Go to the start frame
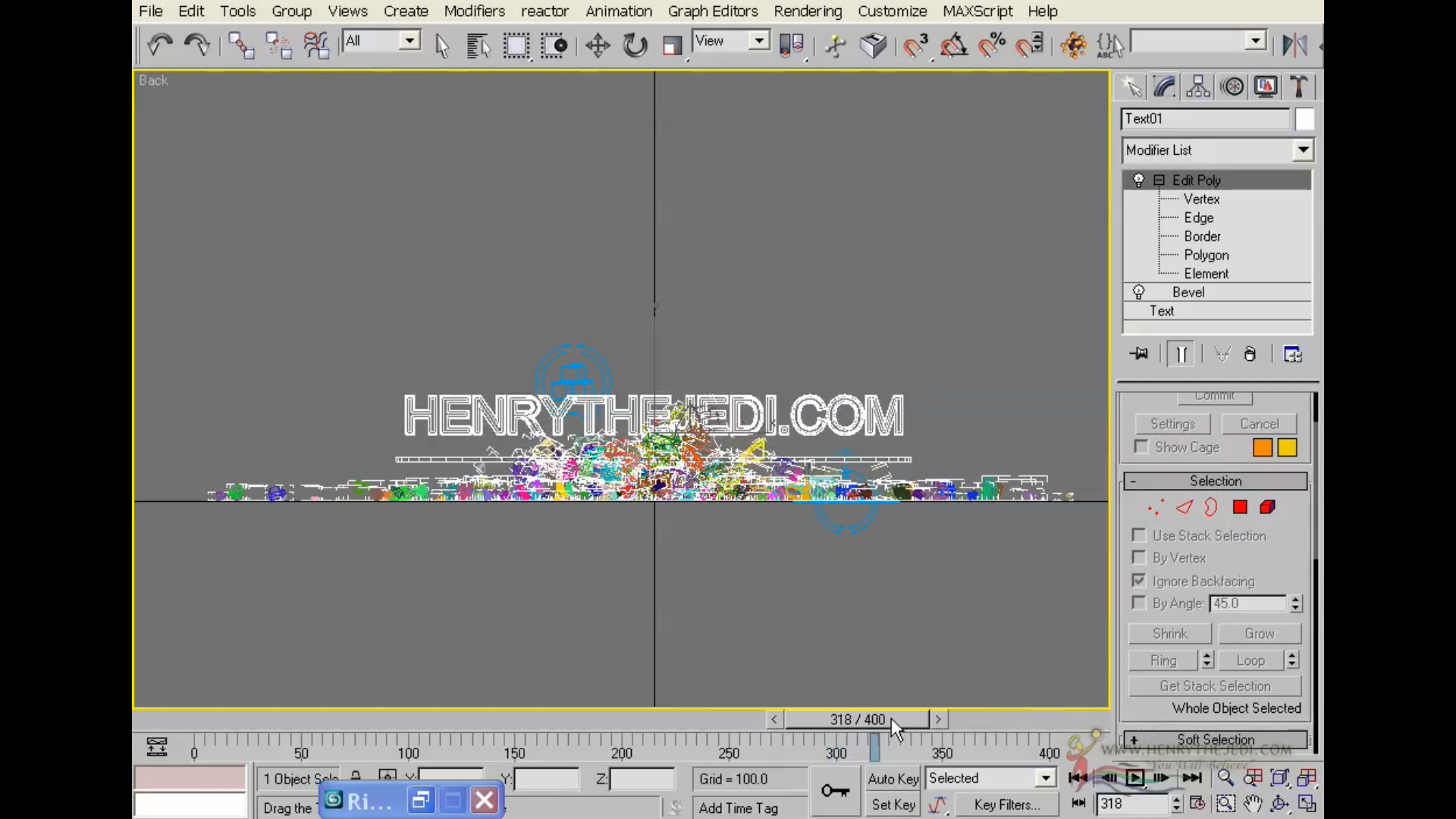1456x819 pixels. [x=1078, y=778]
